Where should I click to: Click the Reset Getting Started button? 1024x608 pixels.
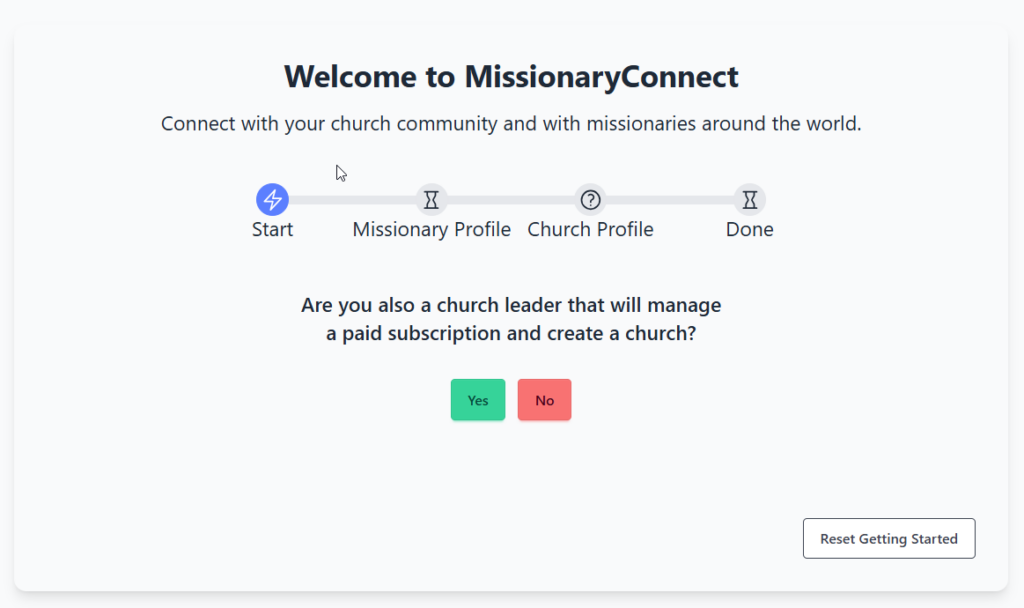pyautogui.click(x=888, y=538)
